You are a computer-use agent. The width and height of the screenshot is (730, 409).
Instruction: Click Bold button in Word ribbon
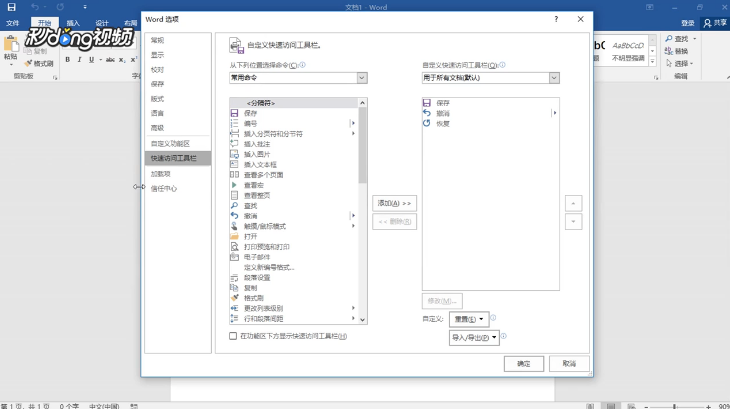tap(68, 60)
